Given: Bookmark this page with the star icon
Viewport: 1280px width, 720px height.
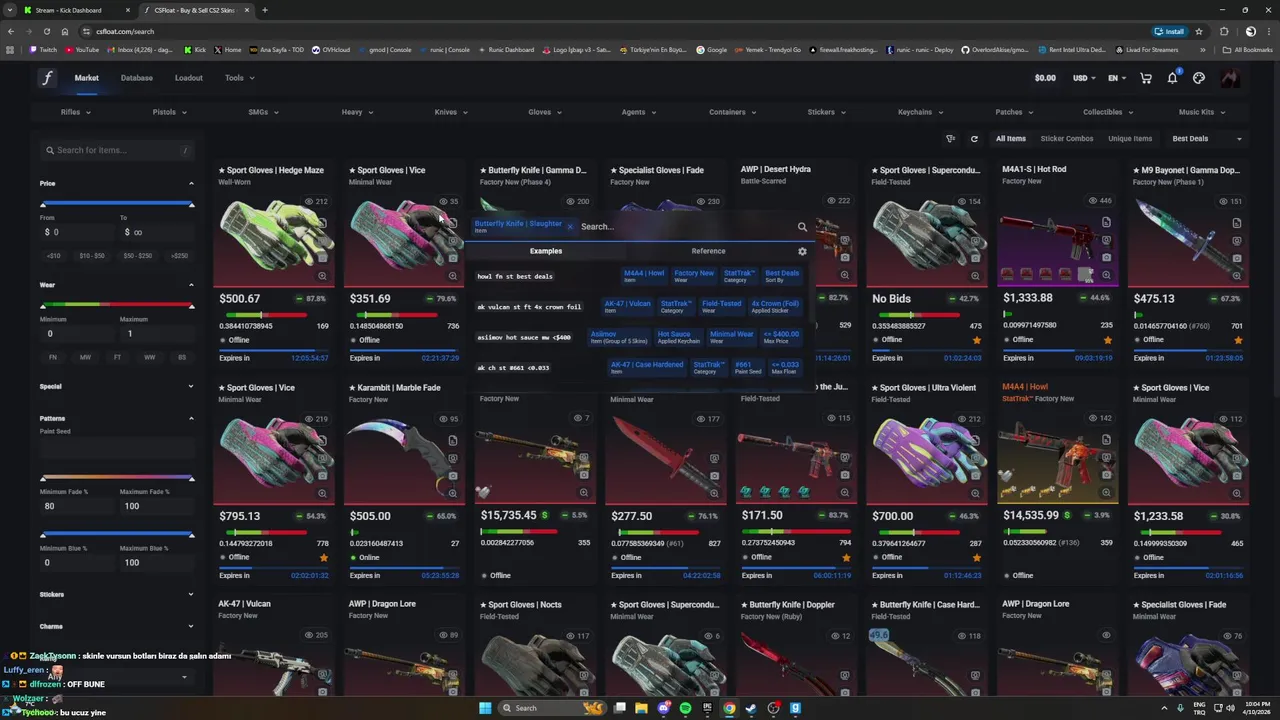Looking at the screenshot, I should tap(1199, 31).
